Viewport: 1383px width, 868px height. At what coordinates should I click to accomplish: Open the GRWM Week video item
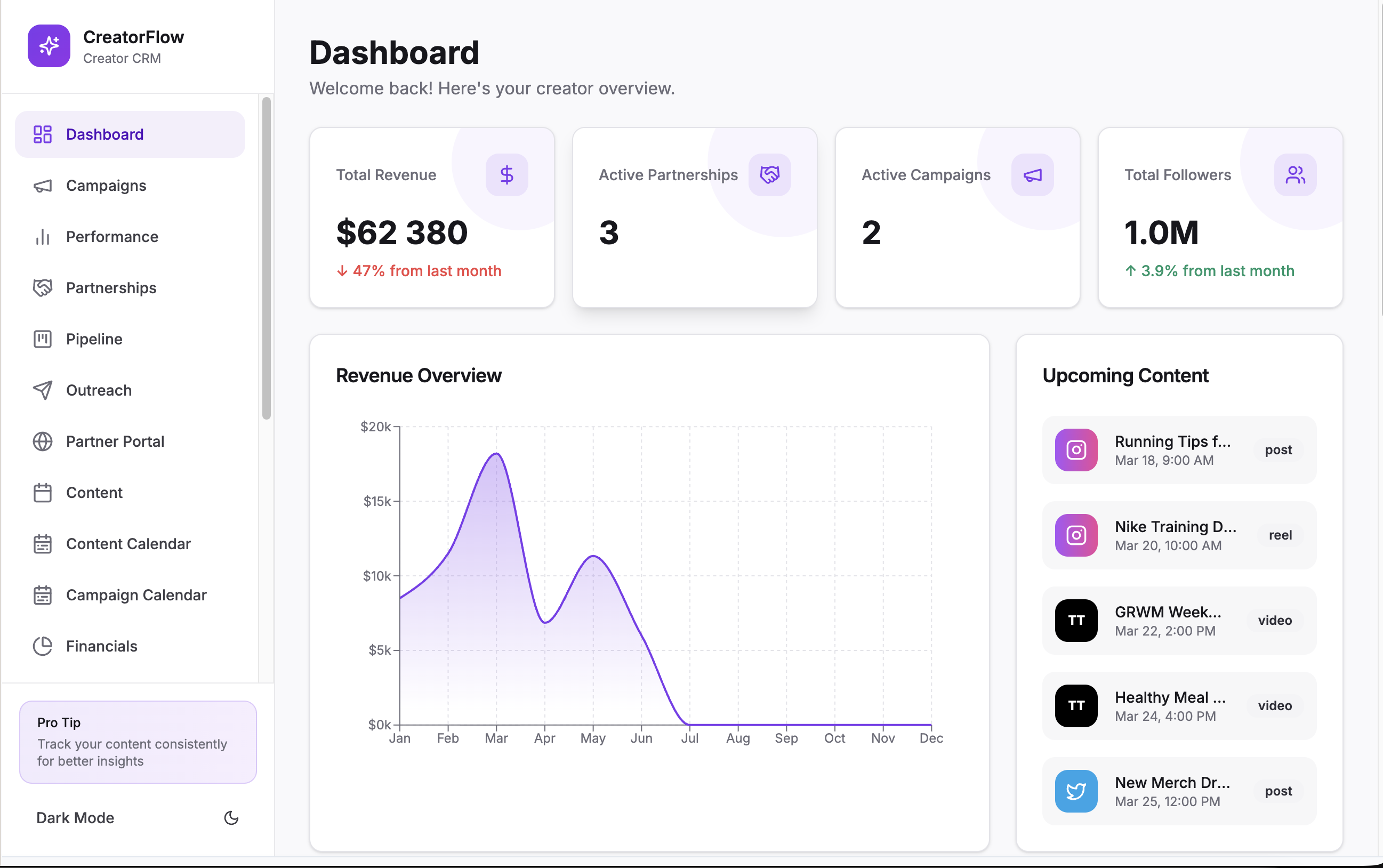click(x=1179, y=621)
